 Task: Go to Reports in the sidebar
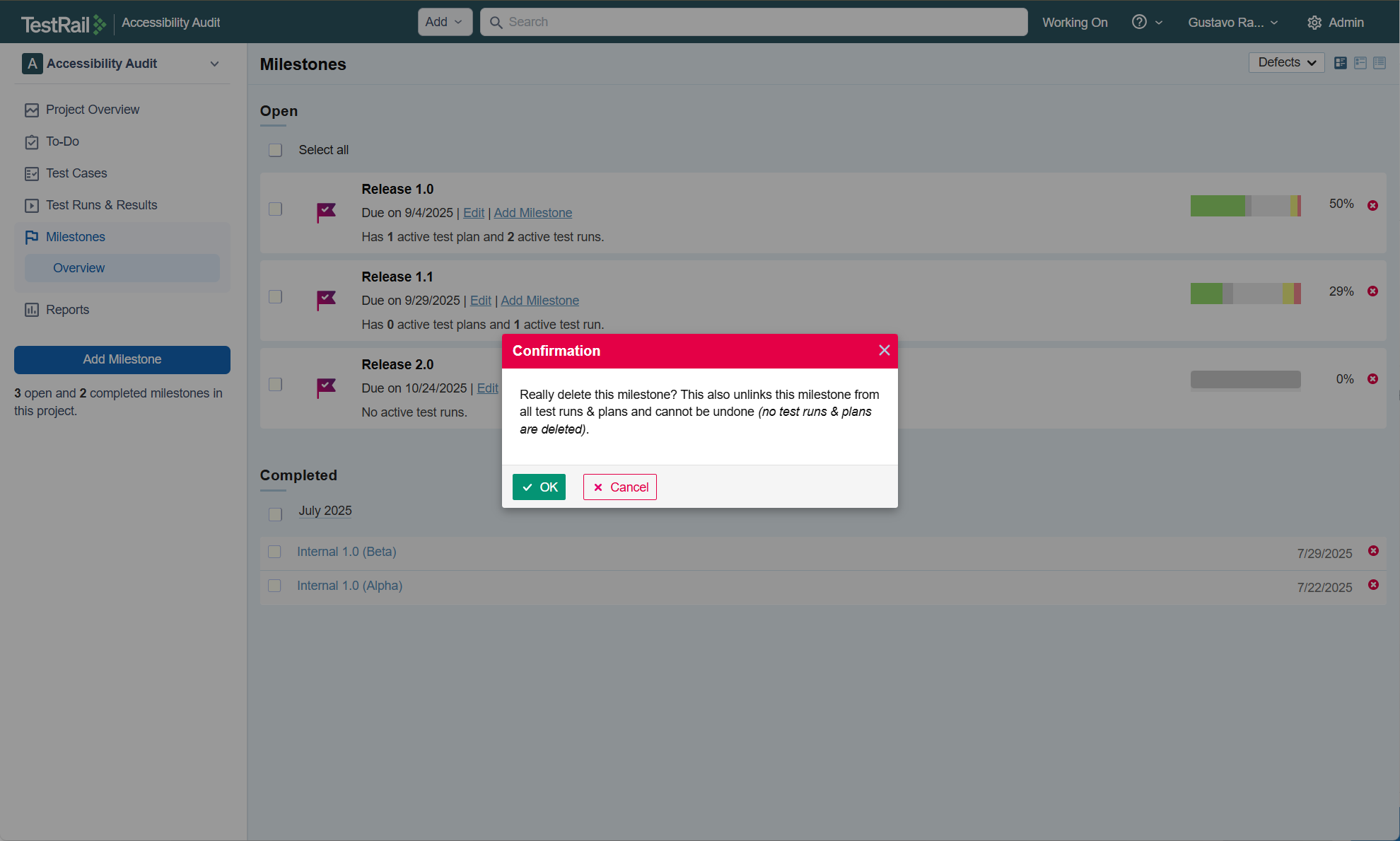67,310
